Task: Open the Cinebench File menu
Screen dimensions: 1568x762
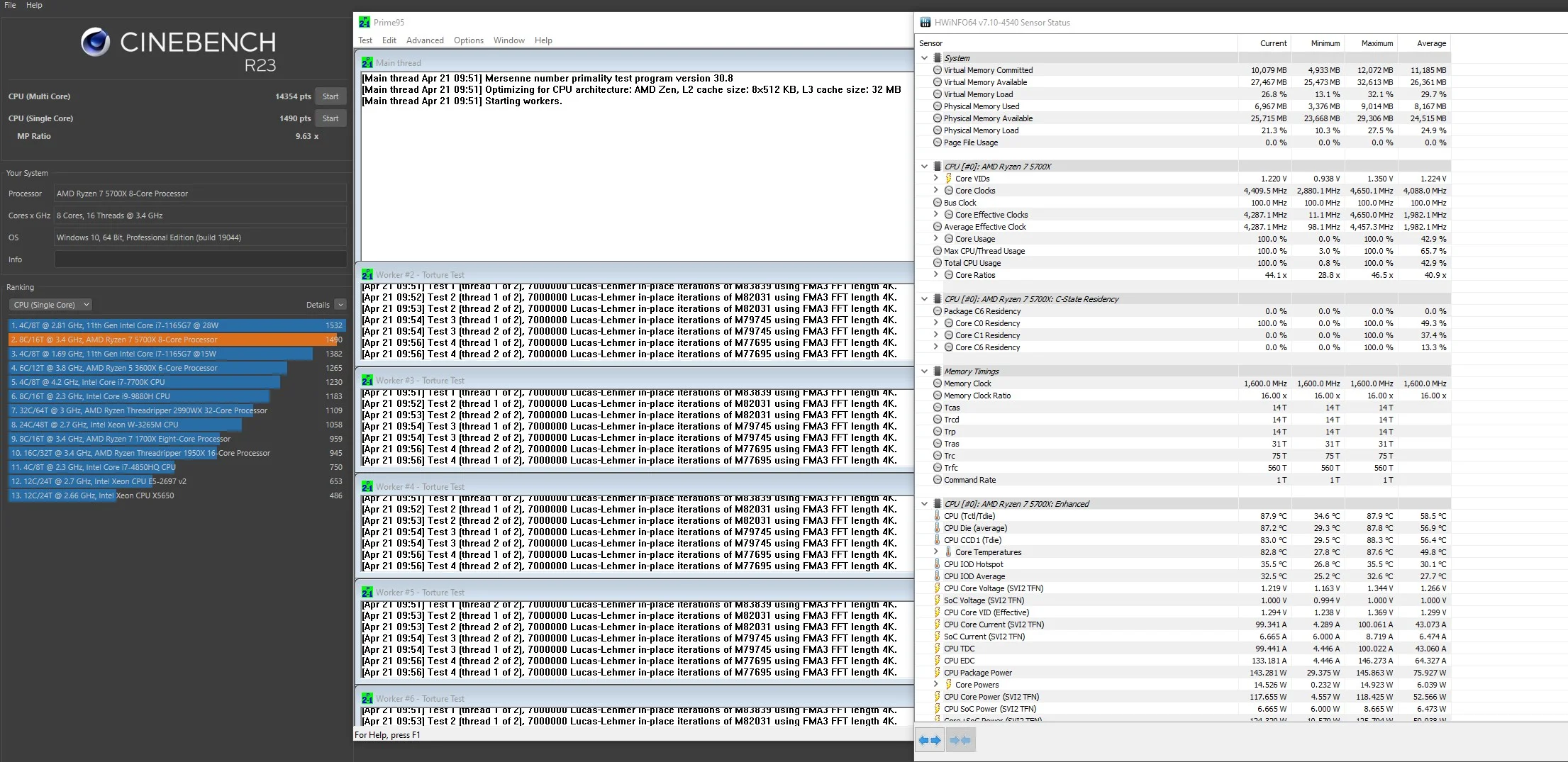Action: point(11,5)
